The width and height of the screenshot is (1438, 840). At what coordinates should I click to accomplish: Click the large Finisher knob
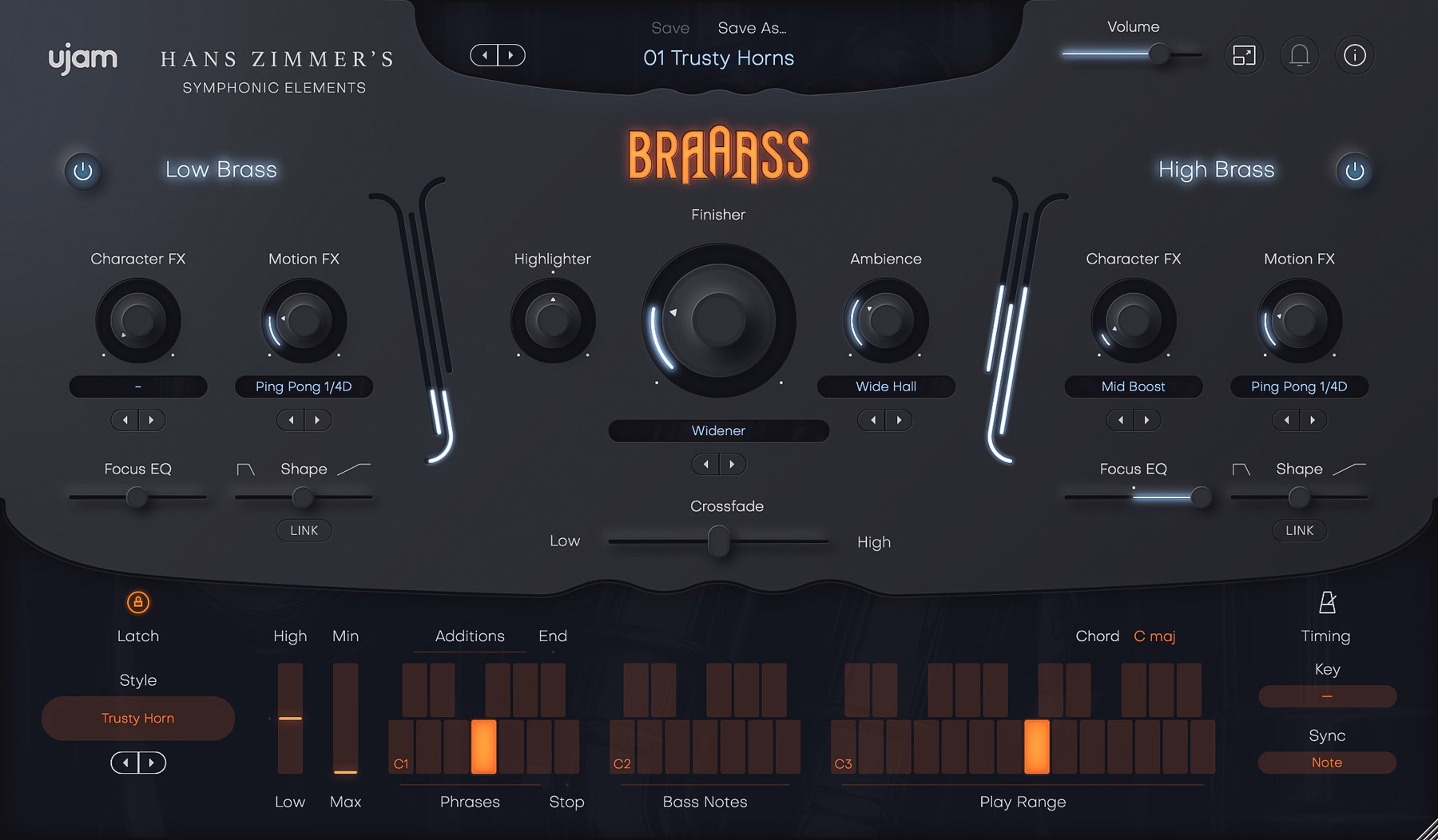click(x=719, y=320)
